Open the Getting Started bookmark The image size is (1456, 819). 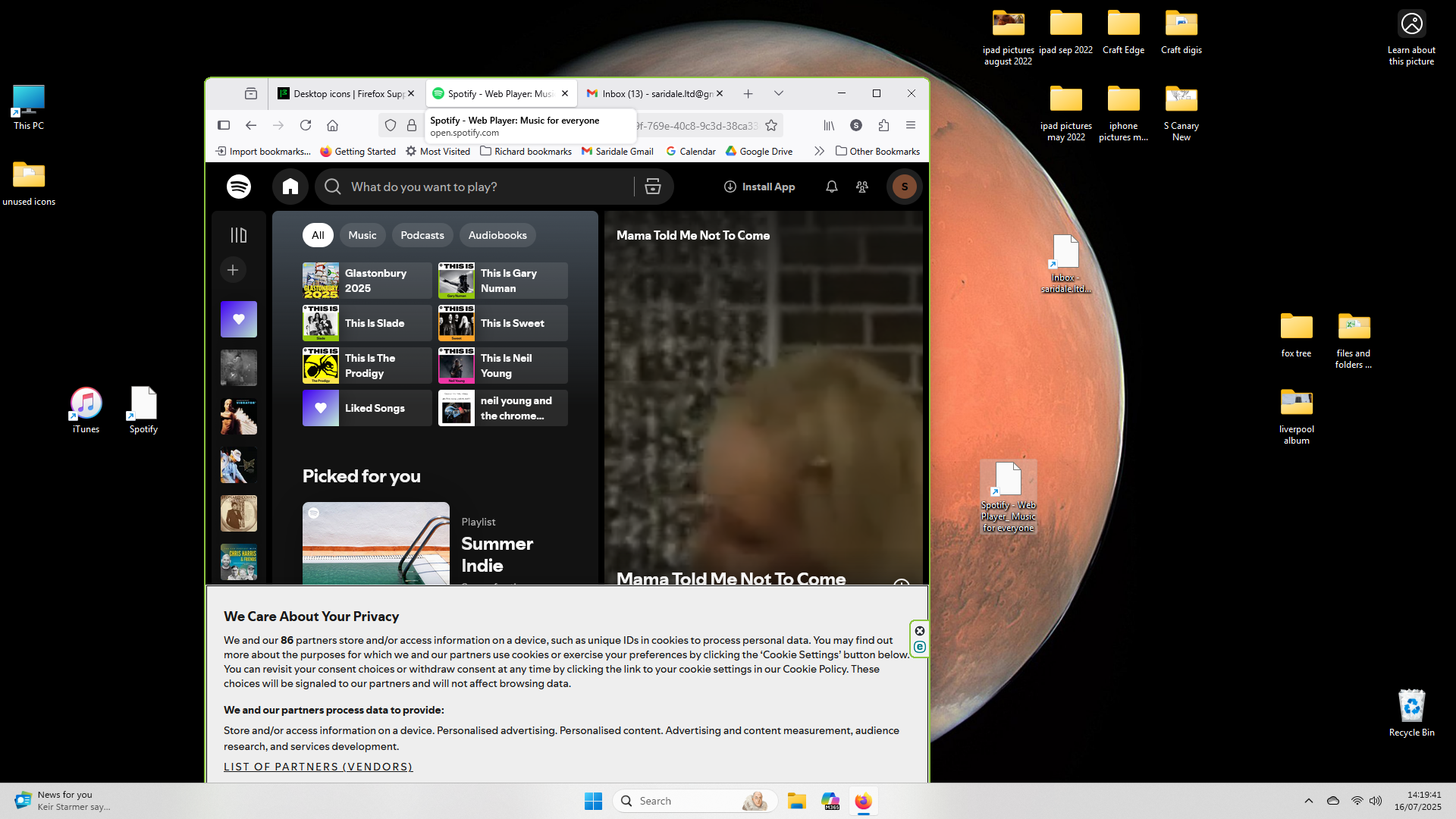pos(358,151)
